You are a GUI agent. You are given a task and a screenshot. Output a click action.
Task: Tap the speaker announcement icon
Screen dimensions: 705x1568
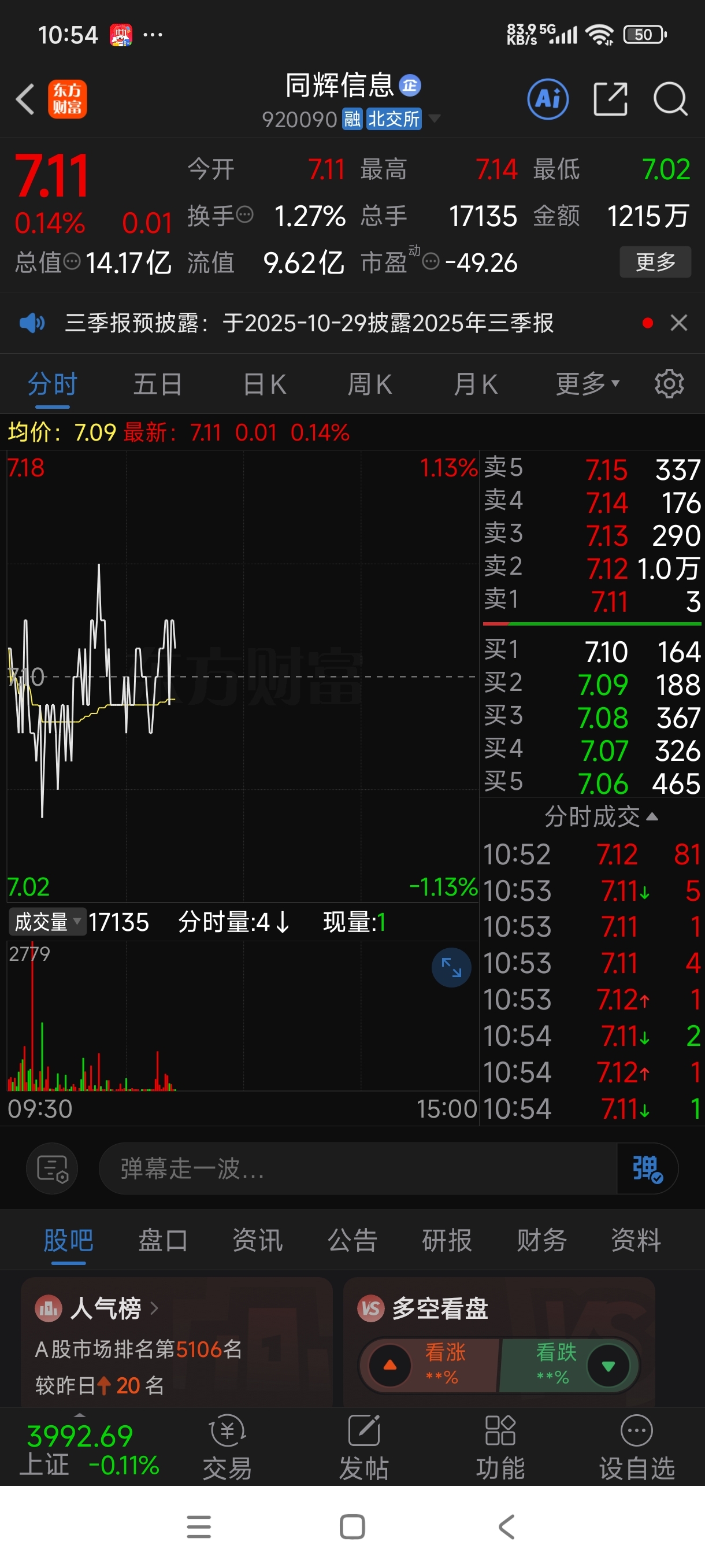coord(32,323)
